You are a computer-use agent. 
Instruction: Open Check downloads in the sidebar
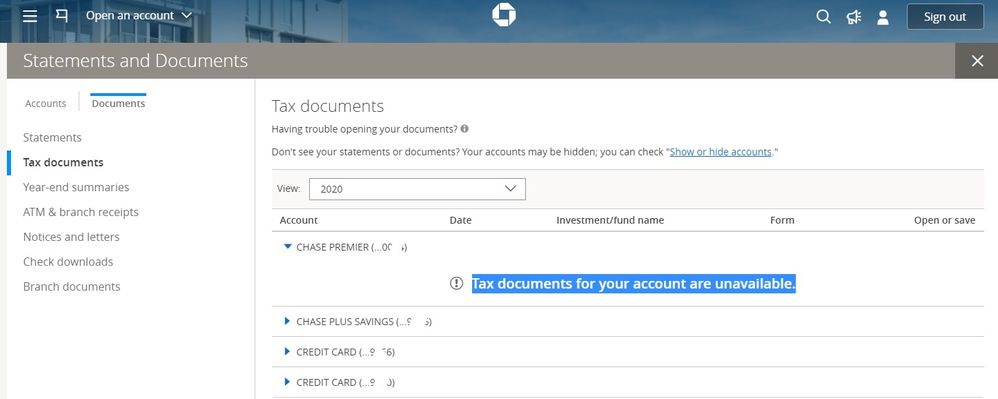tap(68, 262)
